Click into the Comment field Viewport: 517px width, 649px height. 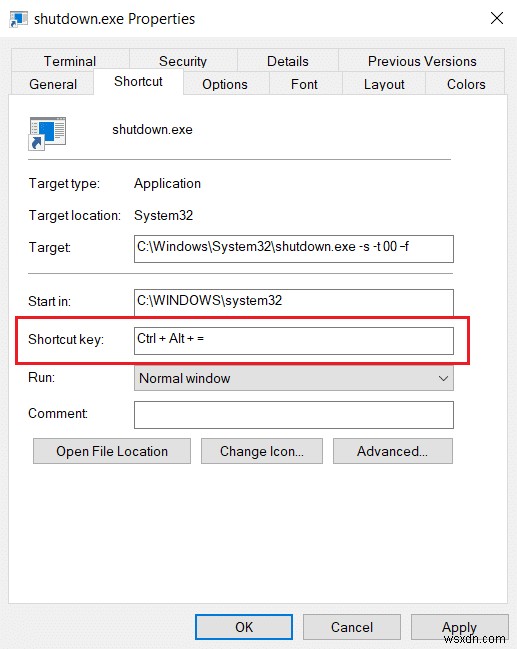tap(294, 415)
